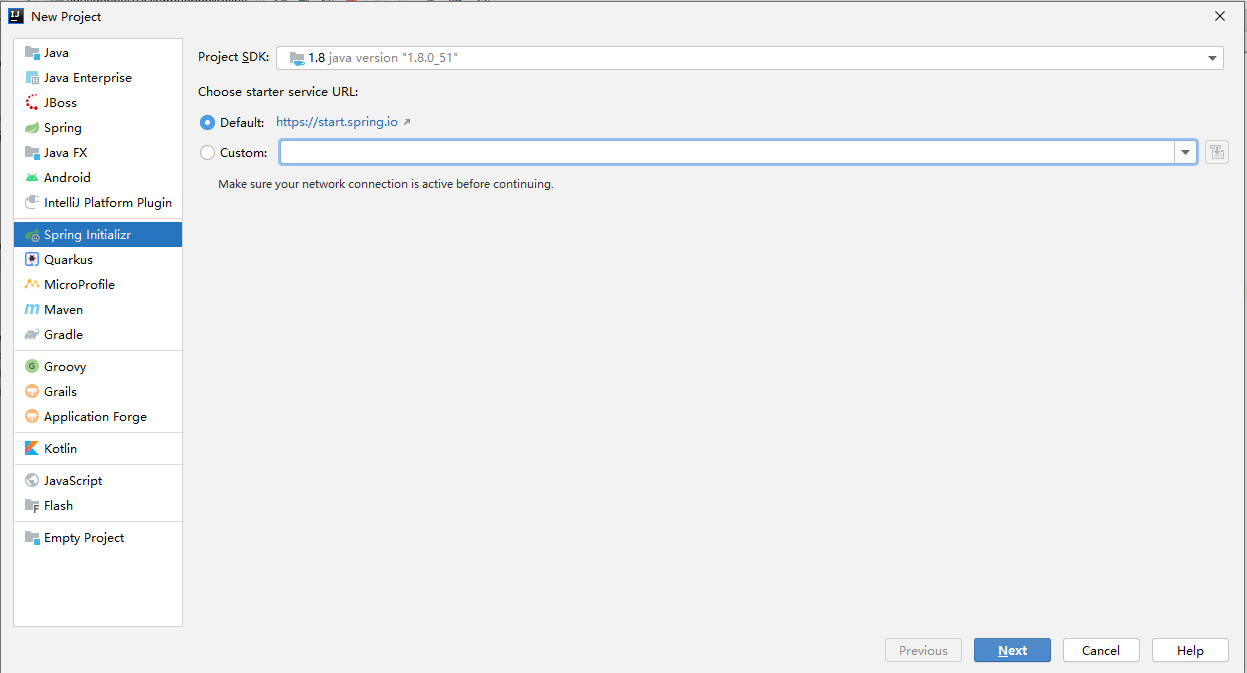Viewport: 1247px width, 673px height.
Task: Click the Quarkus icon
Action: click(32, 260)
